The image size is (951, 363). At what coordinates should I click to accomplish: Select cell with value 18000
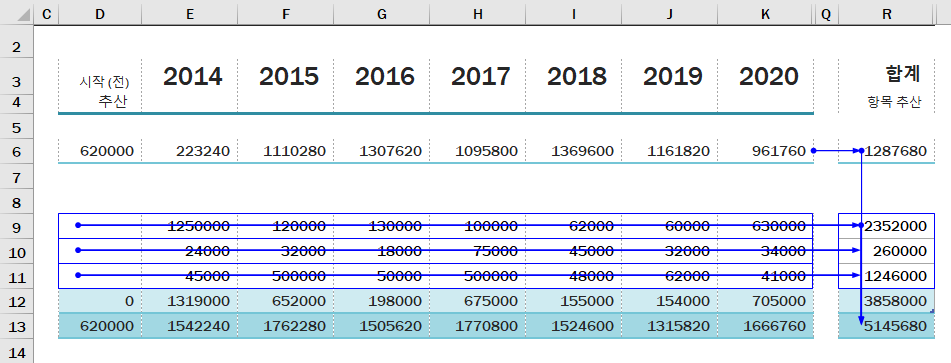[381, 251]
